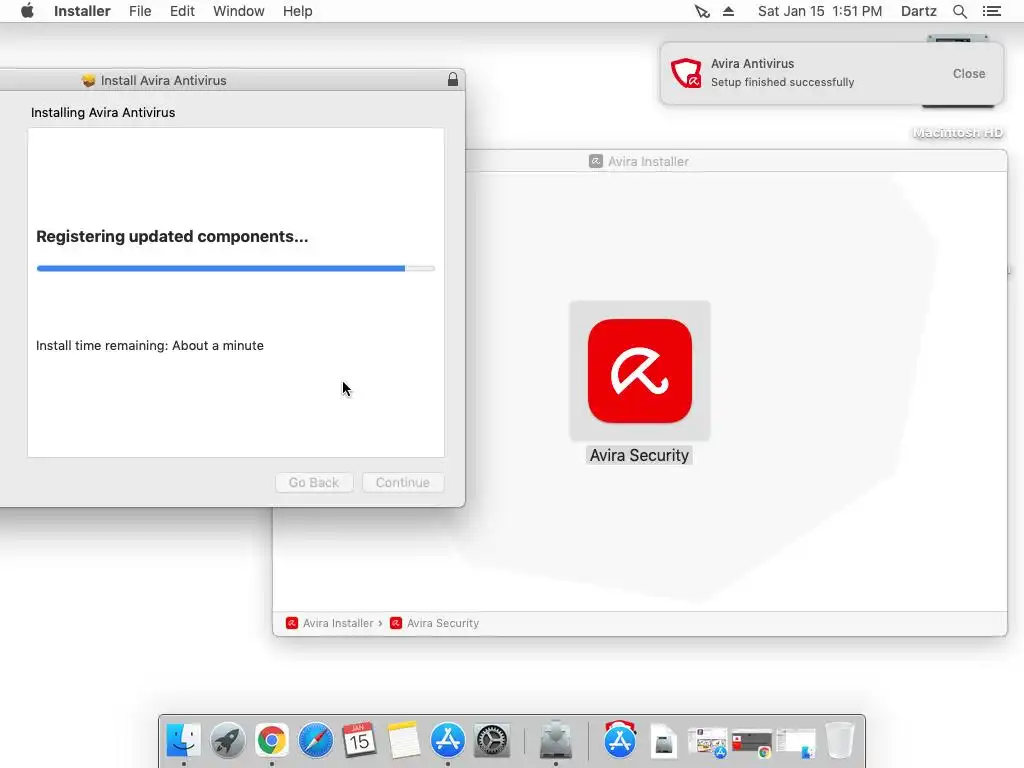Open the Trash from the Dock
This screenshot has height=768, width=1024.
tap(840, 741)
